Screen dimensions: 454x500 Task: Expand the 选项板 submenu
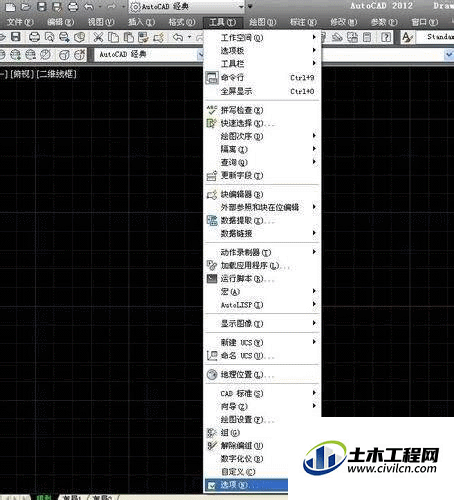coord(262,51)
